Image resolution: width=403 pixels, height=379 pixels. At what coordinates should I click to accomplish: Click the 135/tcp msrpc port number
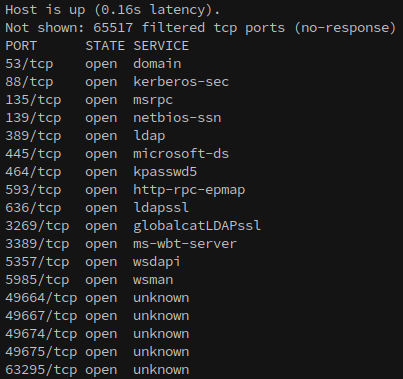coord(33,100)
